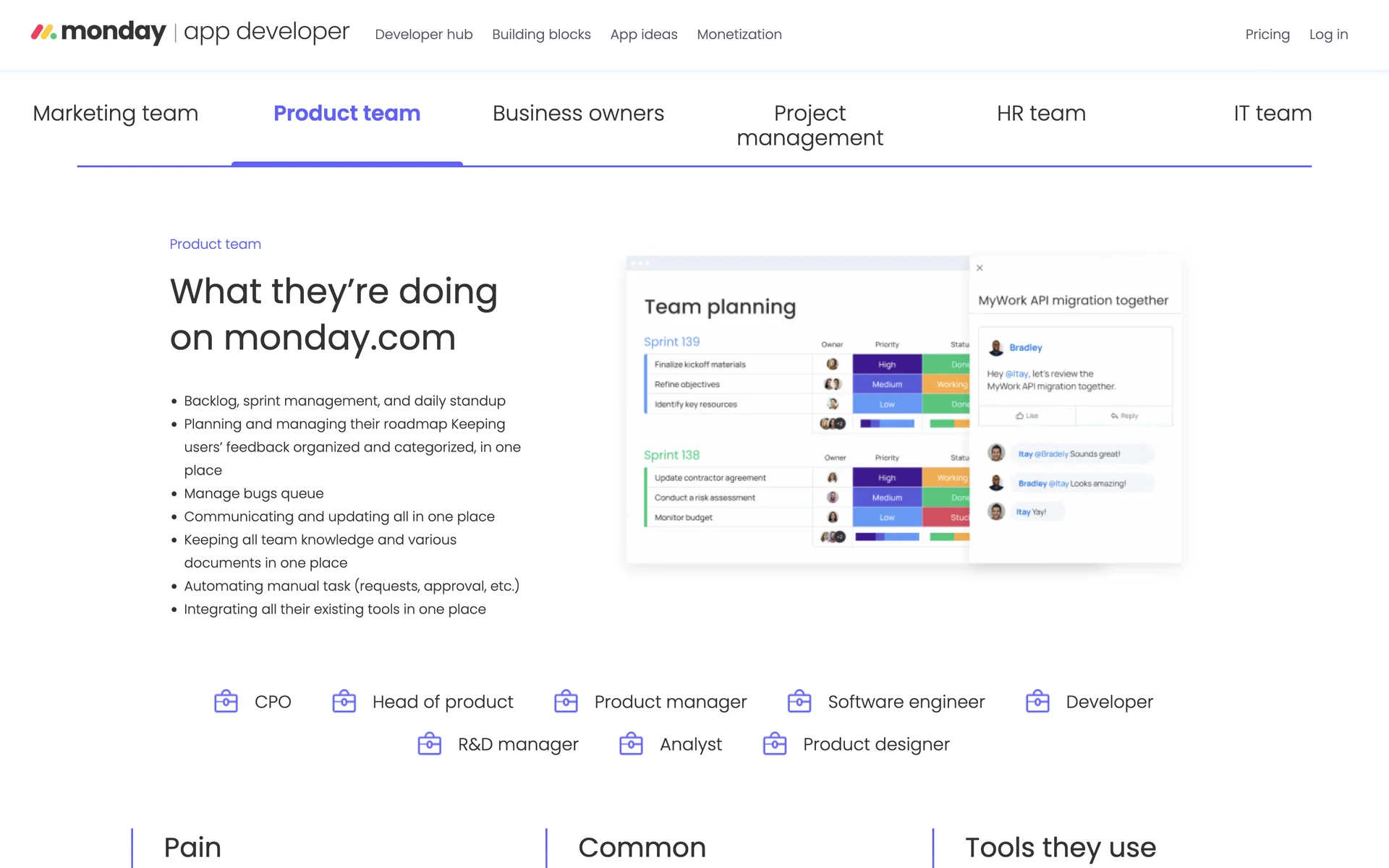Viewport: 1389px width, 868px height.
Task: Switch to the Marketing team tab
Action: pos(116,114)
